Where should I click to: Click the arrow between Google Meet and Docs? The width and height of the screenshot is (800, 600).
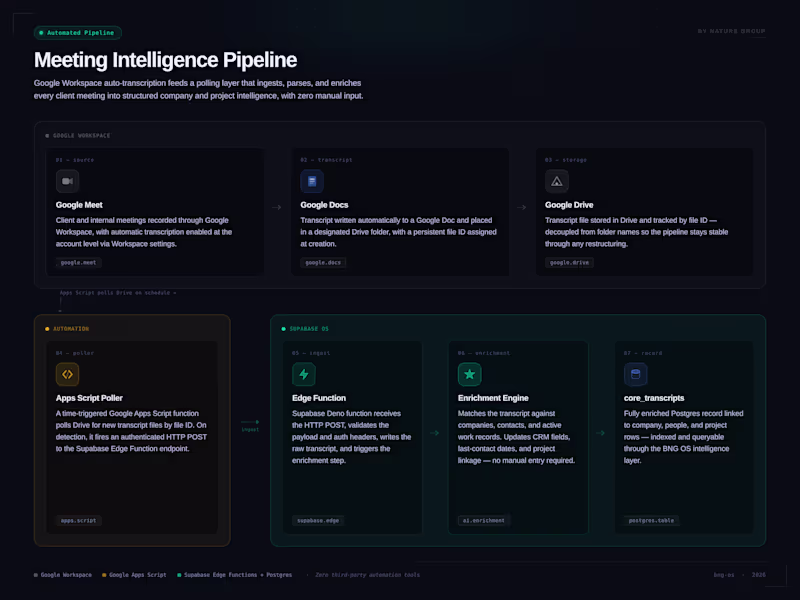(277, 208)
